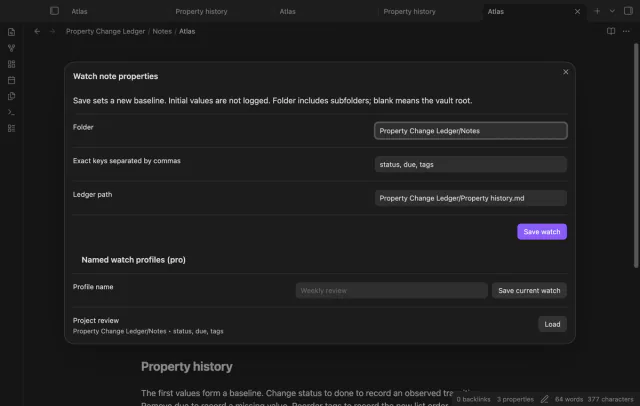Click the editor's vertical scrollbar
Image resolution: width=640 pixels, height=406 pixels.
(636, 155)
